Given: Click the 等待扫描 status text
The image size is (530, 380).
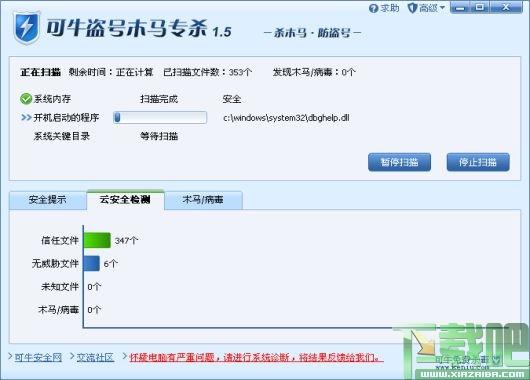Looking at the screenshot, I should (159, 136).
